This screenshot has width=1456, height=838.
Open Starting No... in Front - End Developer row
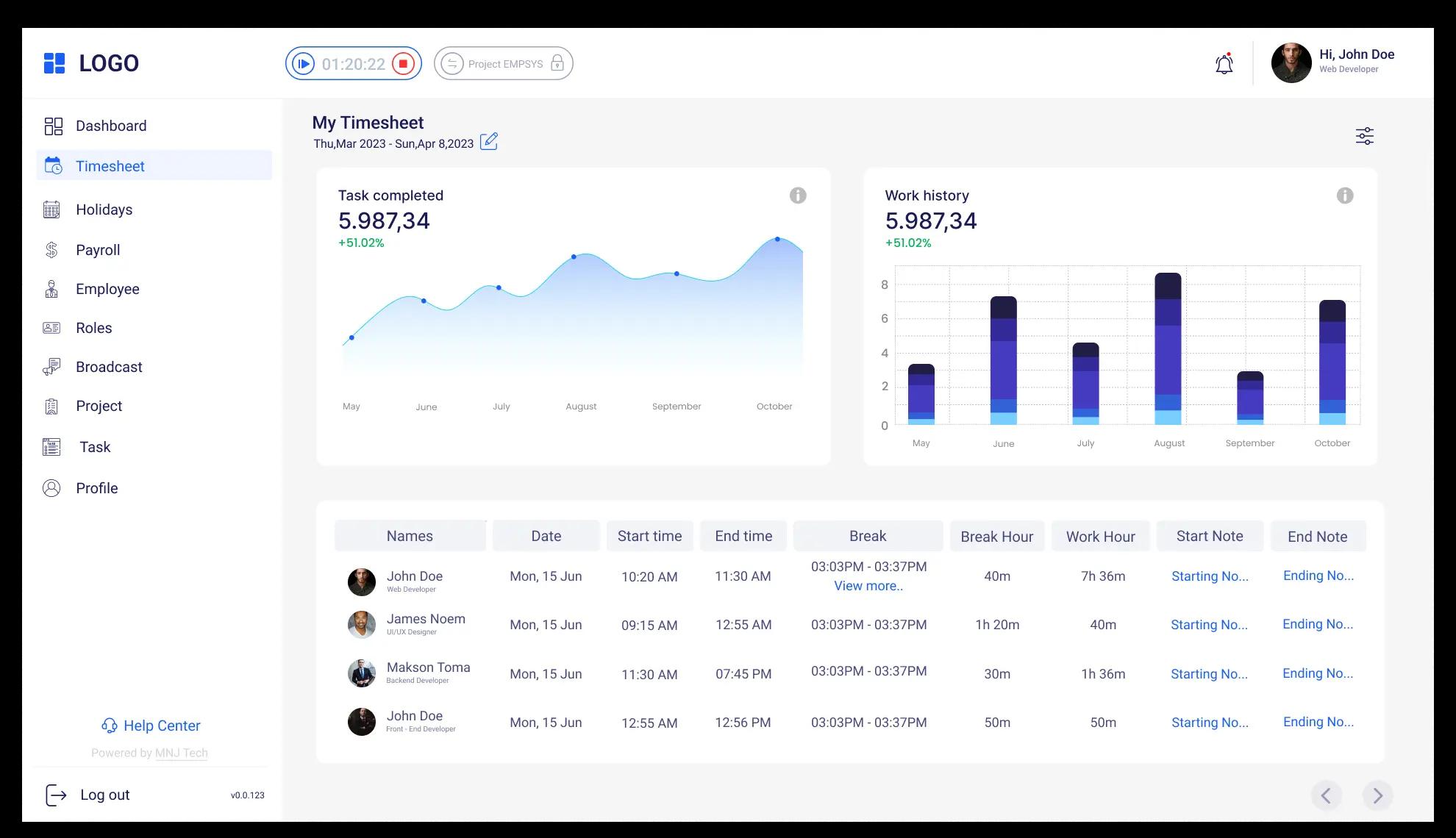1210,723
